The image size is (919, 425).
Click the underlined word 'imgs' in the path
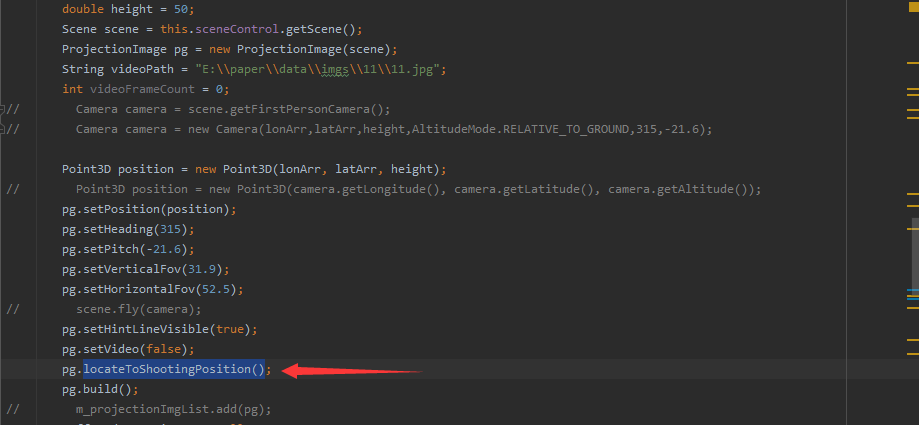pyautogui.click(x=335, y=69)
